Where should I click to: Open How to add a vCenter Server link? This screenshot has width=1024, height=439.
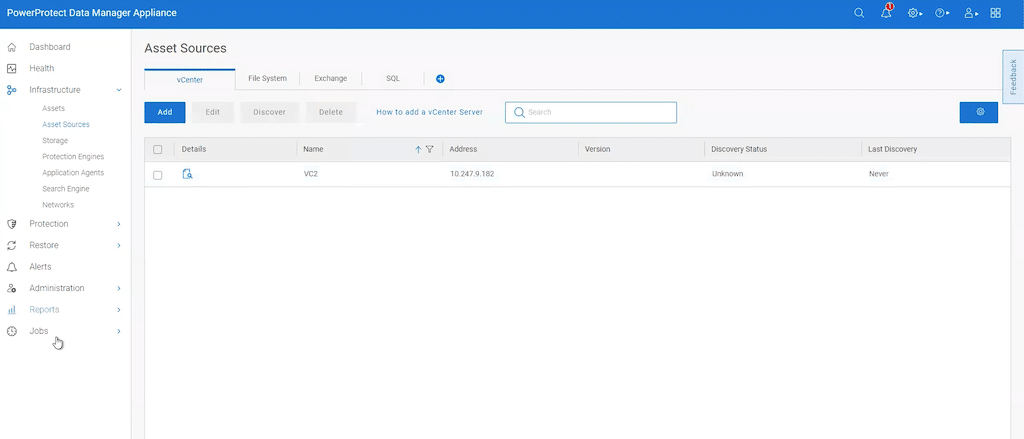point(430,112)
